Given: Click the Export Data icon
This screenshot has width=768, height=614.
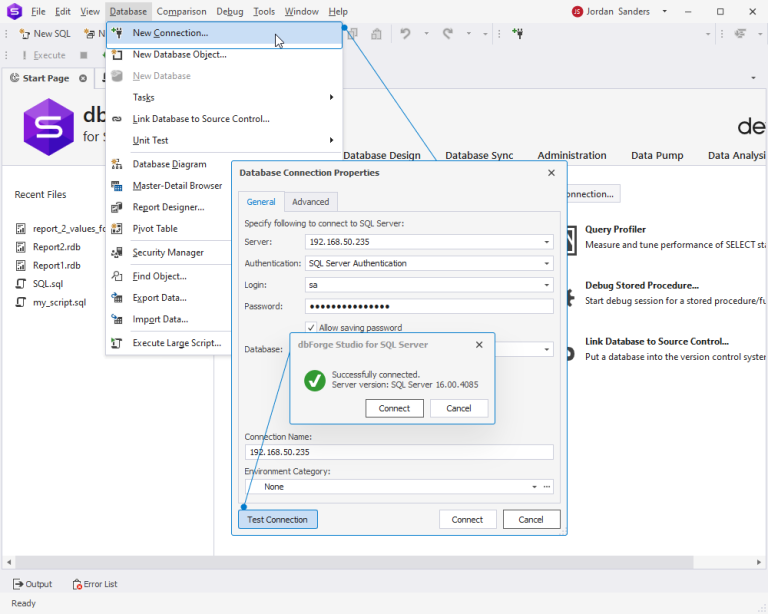Looking at the screenshot, I should 117,298.
